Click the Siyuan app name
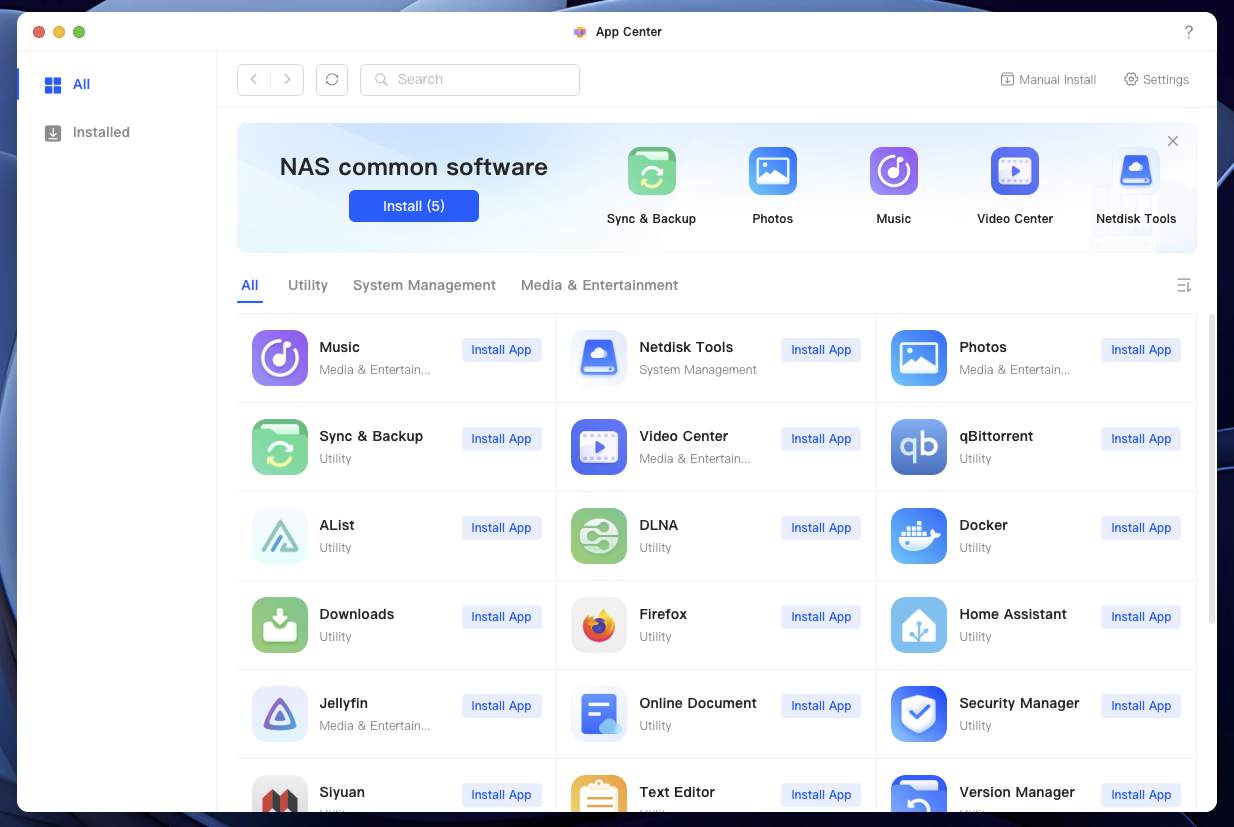Screen dimensions: 1234x827 click(x=342, y=792)
